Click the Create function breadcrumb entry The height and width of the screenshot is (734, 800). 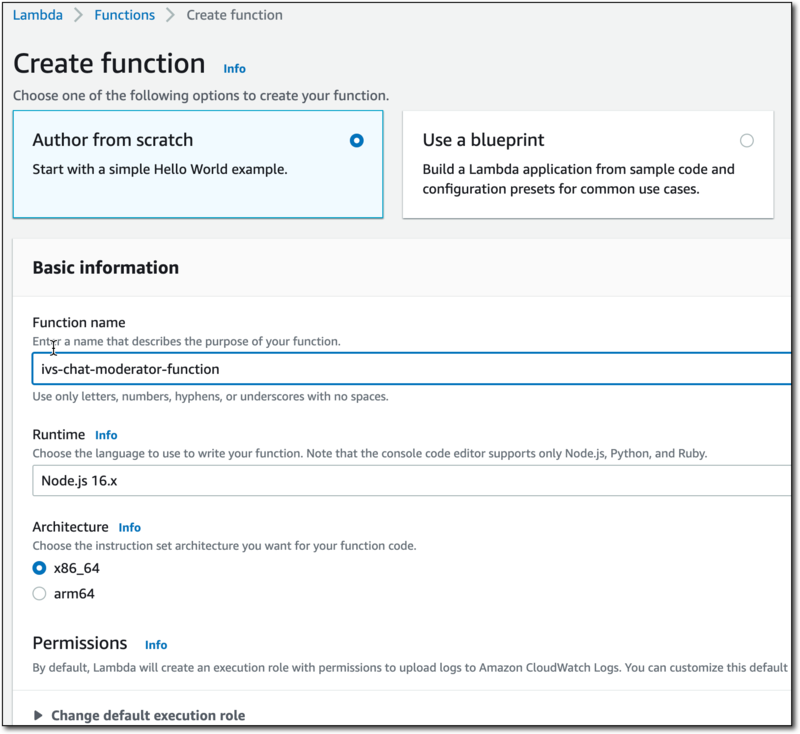[234, 15]
